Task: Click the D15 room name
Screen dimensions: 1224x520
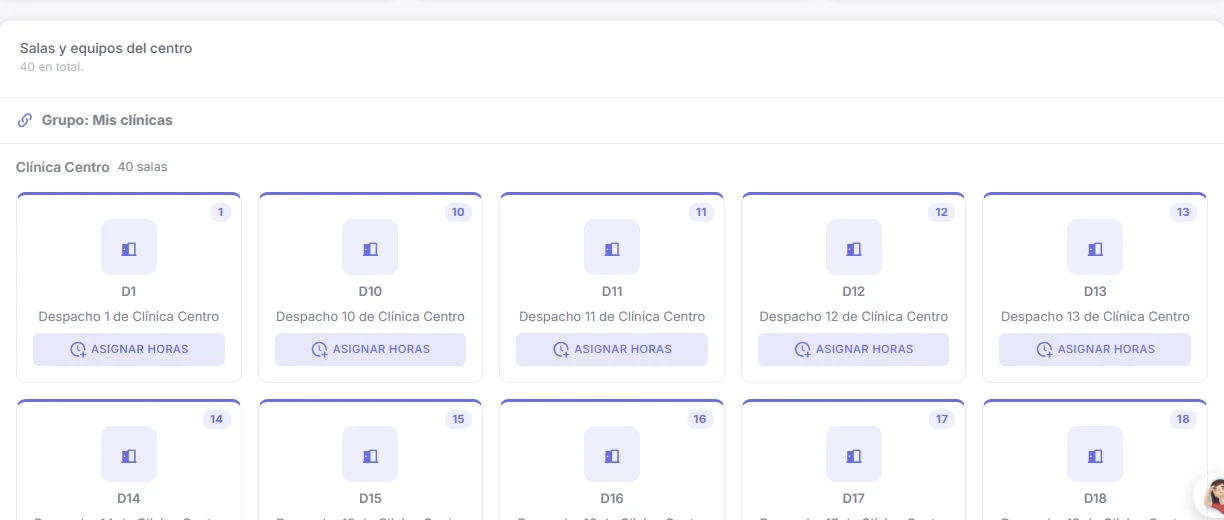Action: 370,499
